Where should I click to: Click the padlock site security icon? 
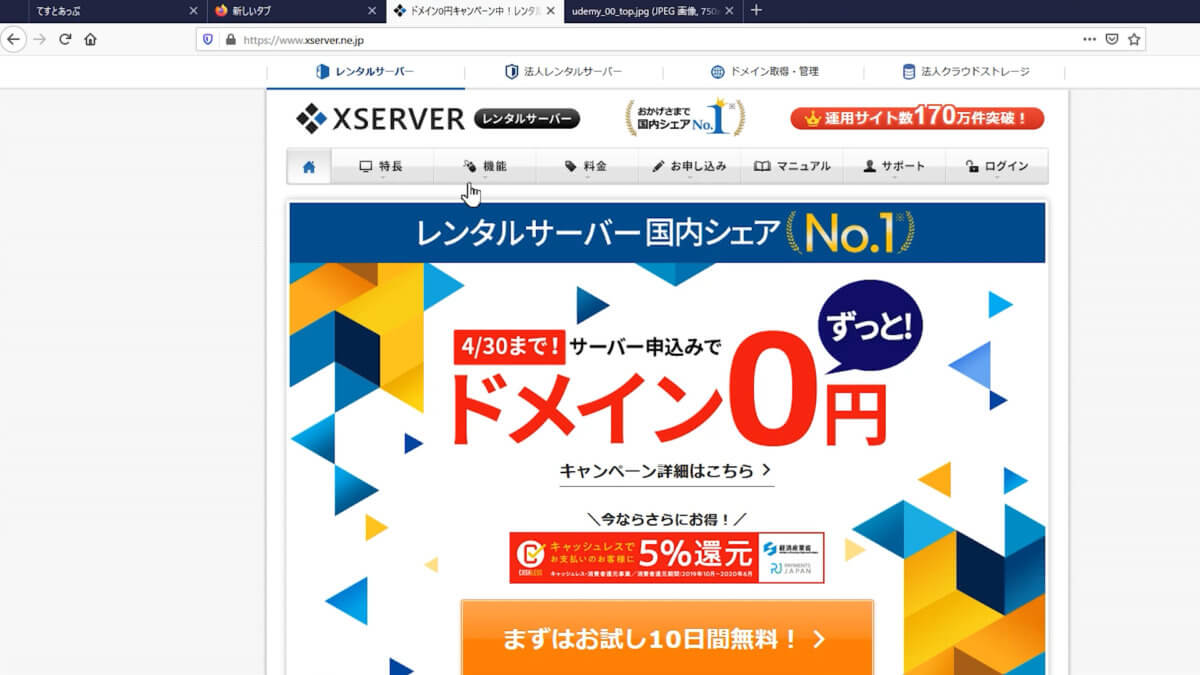[230, 40]
